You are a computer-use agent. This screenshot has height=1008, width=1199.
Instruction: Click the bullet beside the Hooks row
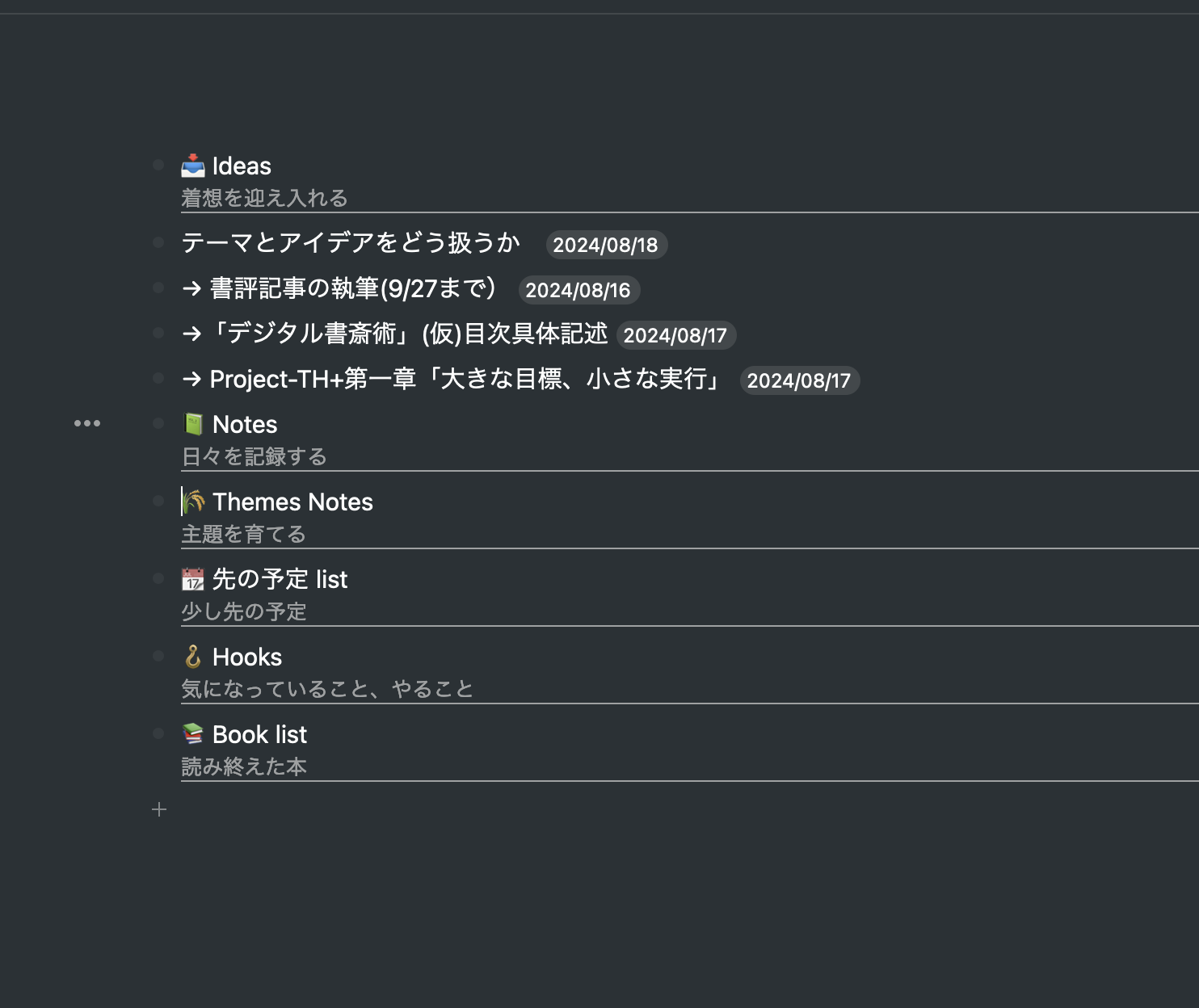pyautogui.click(x=159, y=656)
